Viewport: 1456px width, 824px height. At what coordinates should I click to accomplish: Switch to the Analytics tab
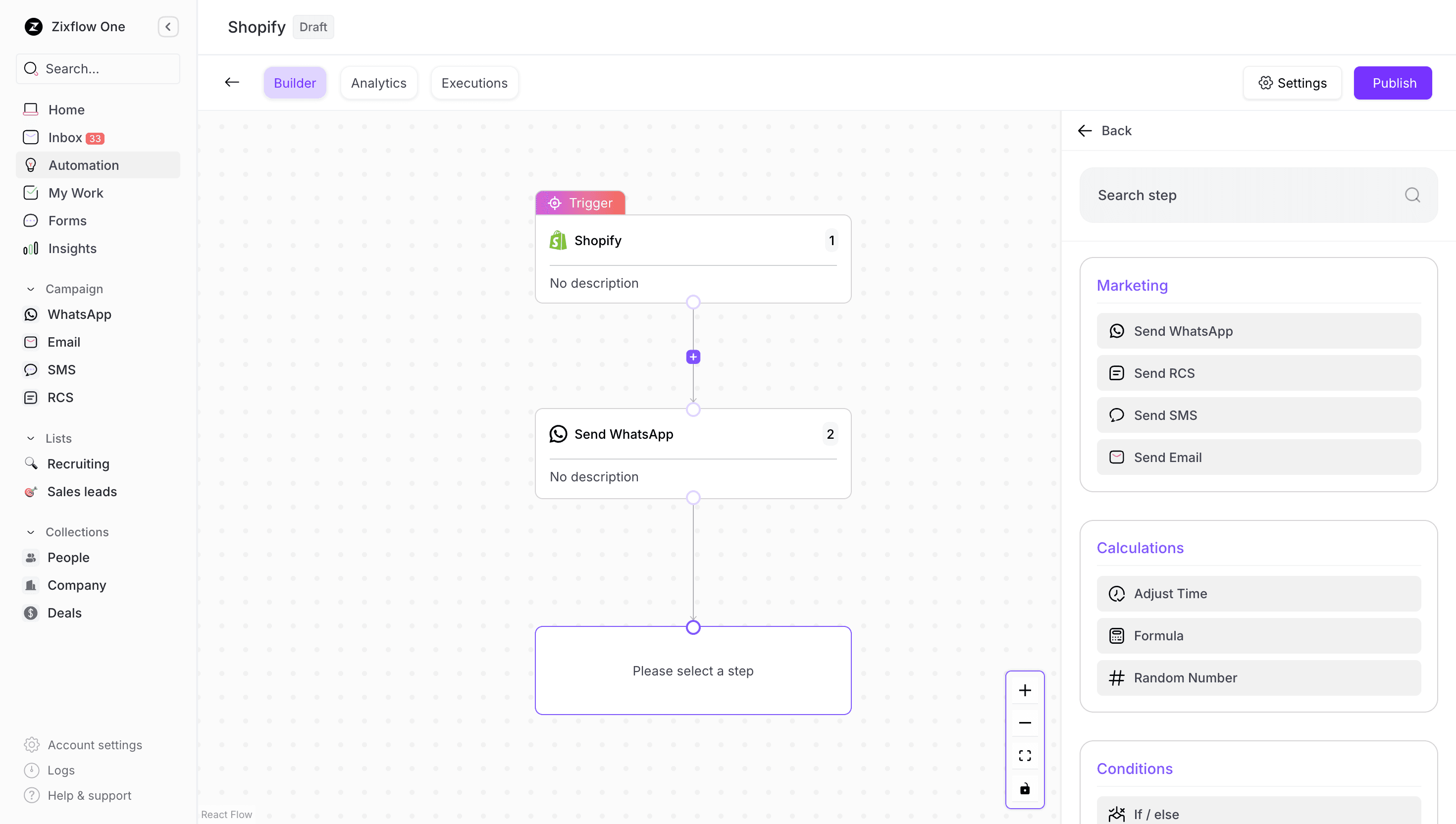378,83
